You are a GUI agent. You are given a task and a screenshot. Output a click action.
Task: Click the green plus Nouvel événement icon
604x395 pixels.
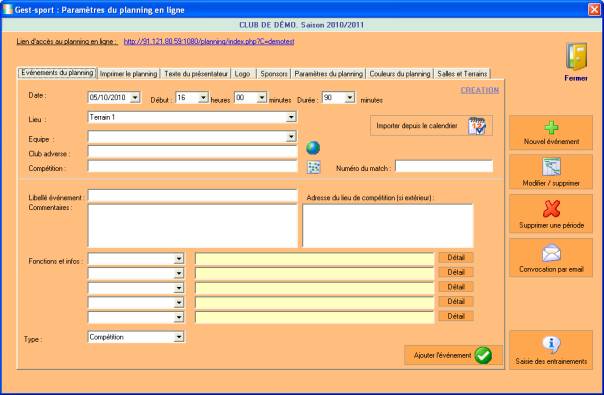[551, 128]
